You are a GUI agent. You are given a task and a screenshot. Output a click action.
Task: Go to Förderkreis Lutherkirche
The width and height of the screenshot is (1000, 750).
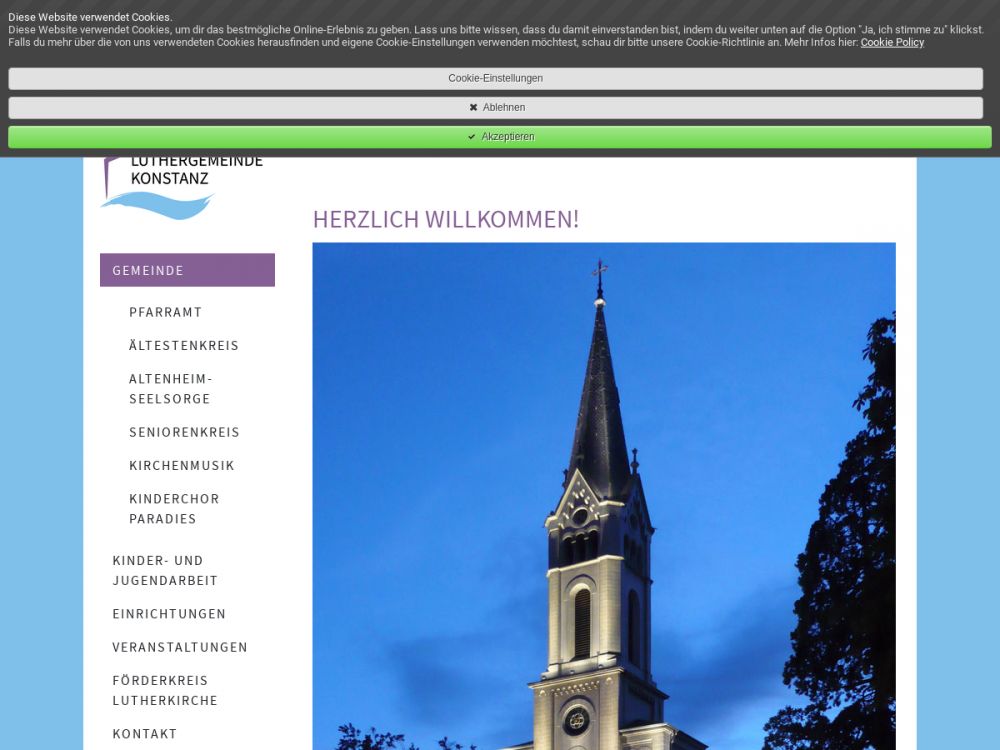[x=165, y=691]
